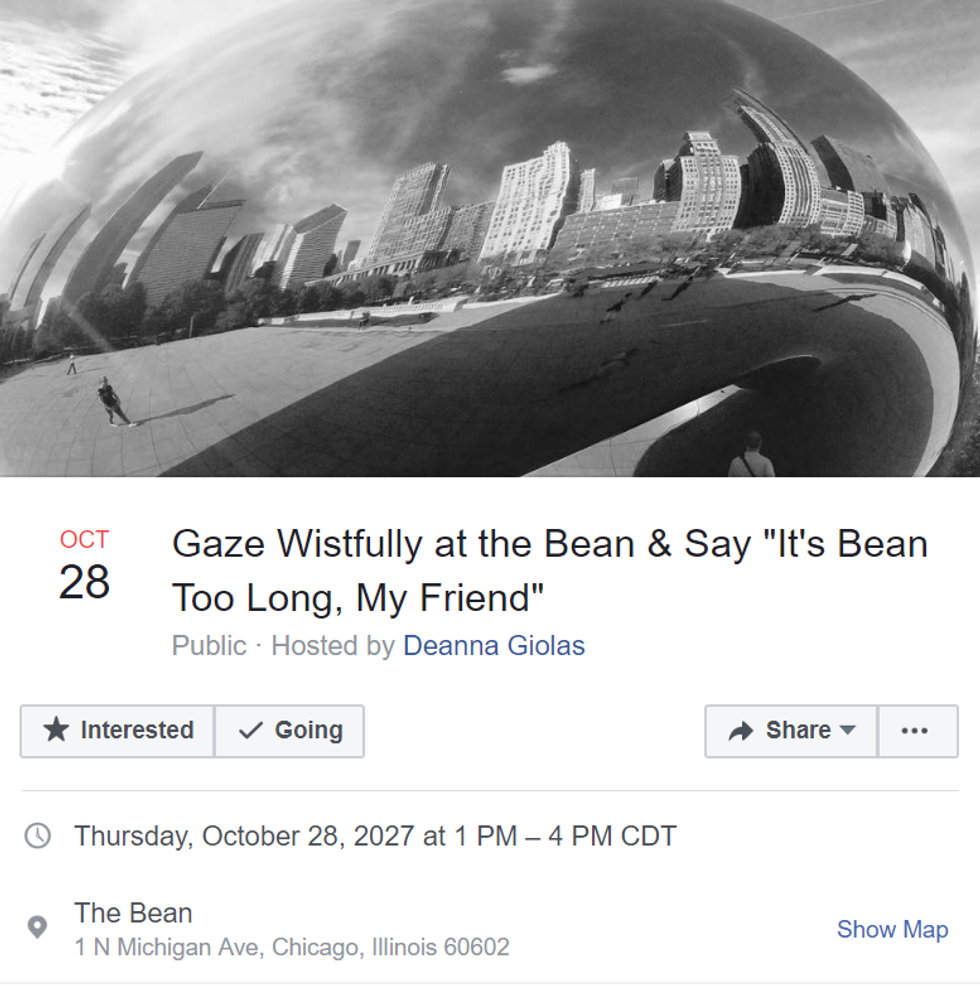
Task: Open The Bean venue name
Action: tap(133, 913)
